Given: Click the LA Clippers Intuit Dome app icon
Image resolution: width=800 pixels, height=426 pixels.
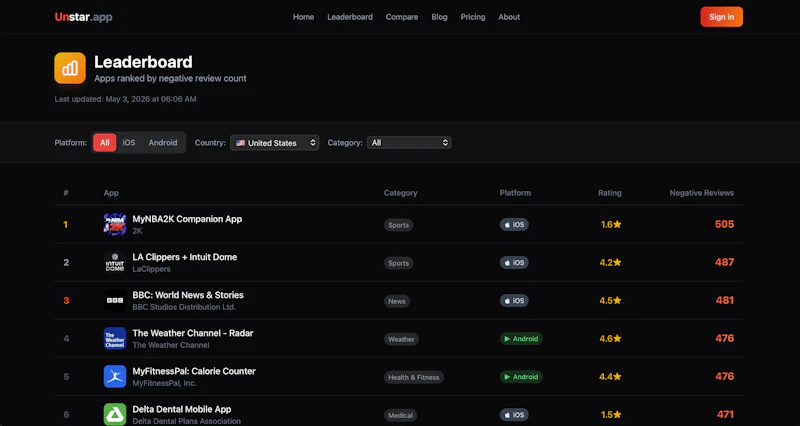Looking at the screenshot, I should click(x=115, y=262).
